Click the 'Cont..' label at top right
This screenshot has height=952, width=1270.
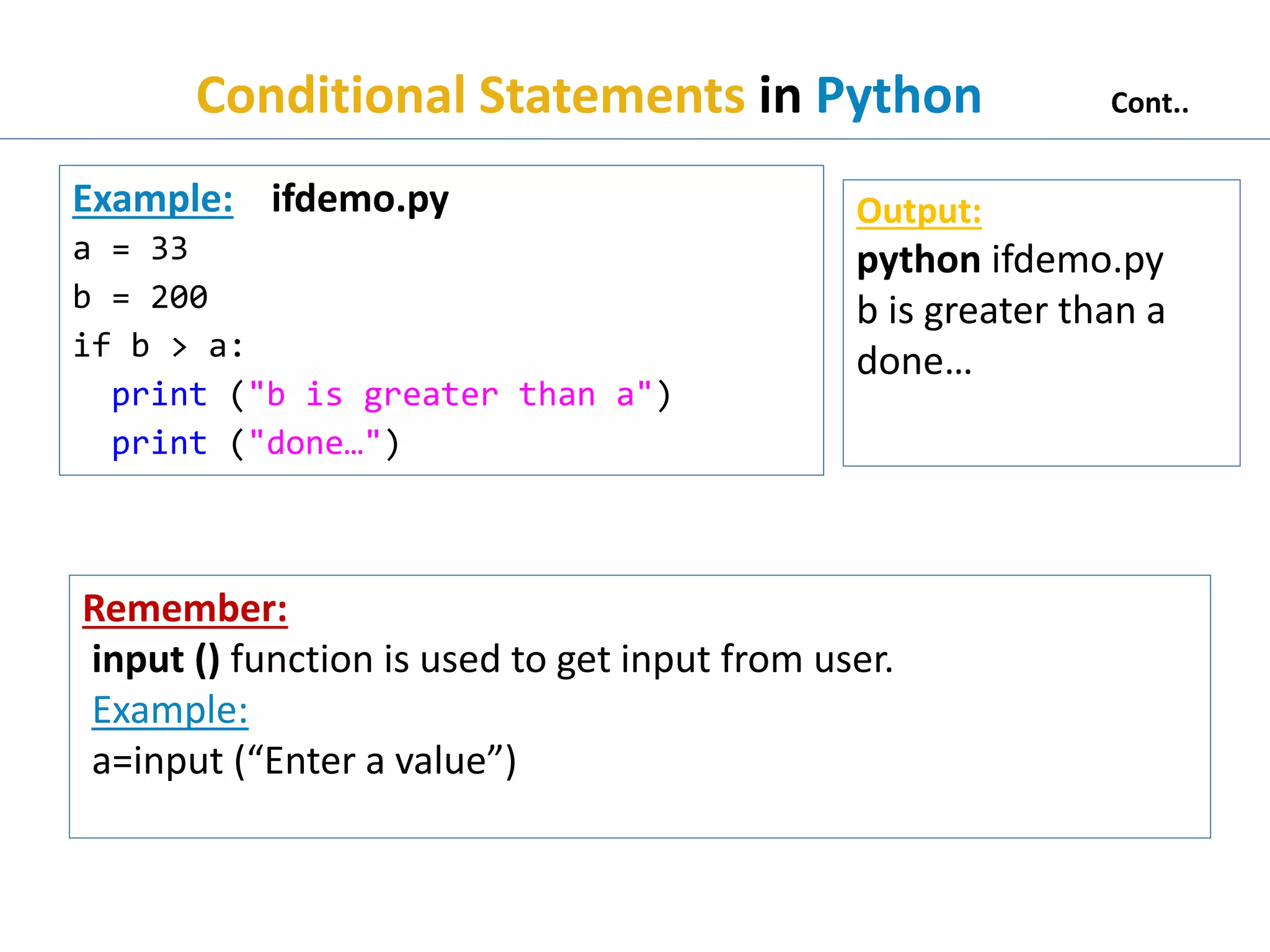1150,104
